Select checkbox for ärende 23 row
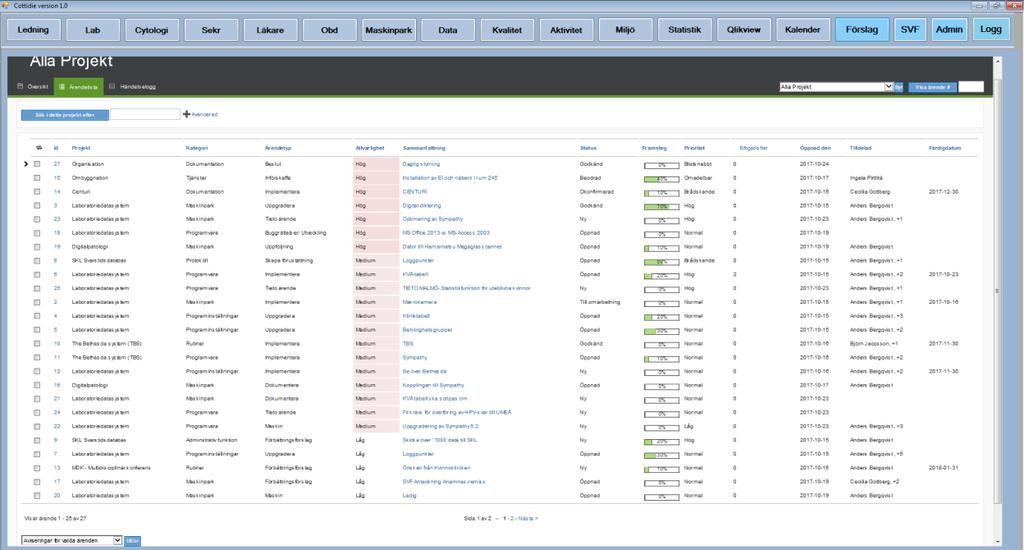 37,219
